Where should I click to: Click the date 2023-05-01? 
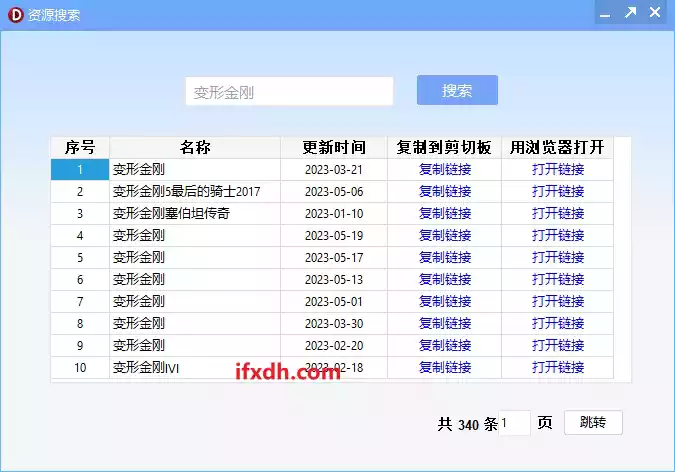coord(334,302)
